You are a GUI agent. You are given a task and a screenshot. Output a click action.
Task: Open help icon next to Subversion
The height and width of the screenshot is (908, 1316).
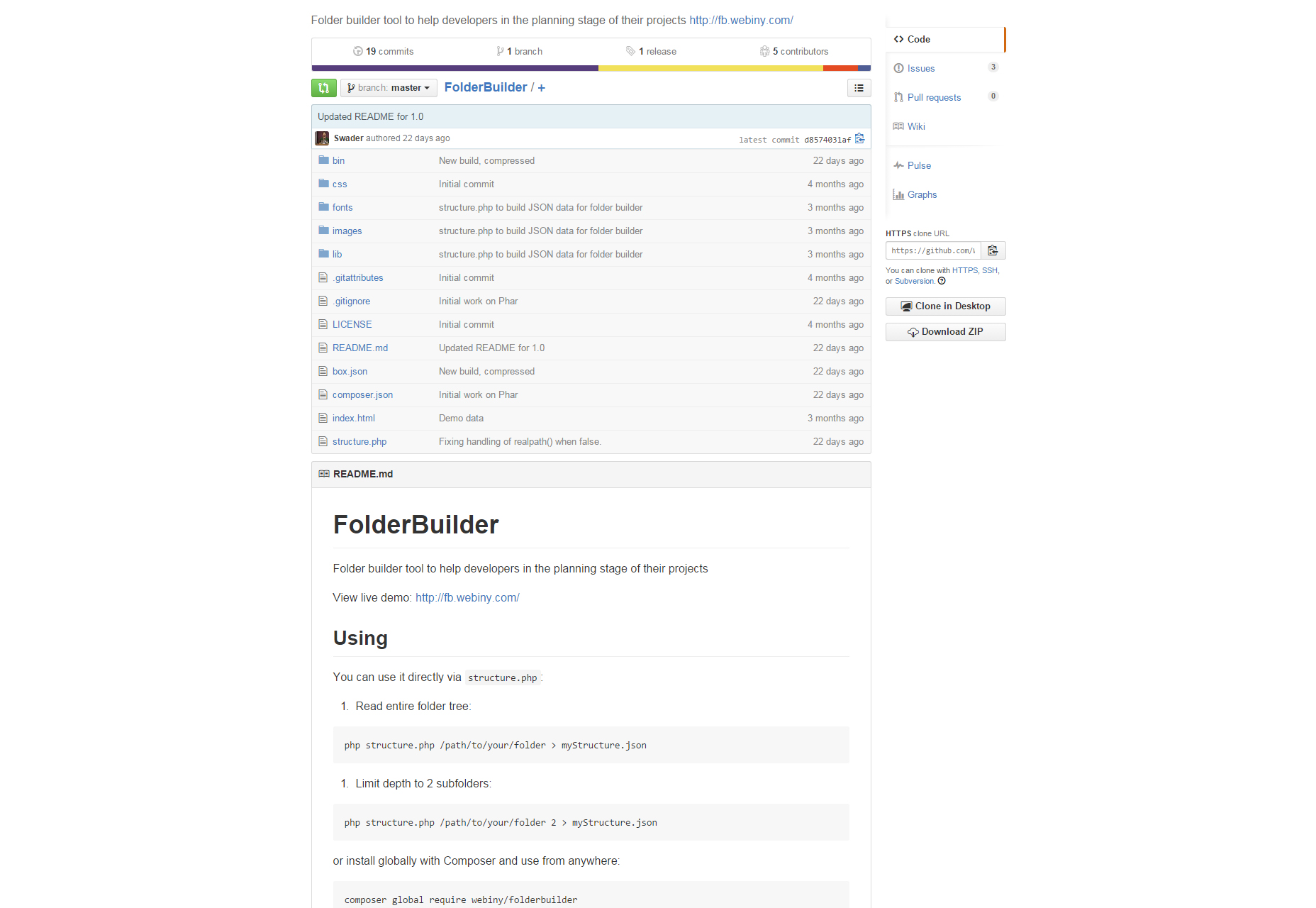942,282
